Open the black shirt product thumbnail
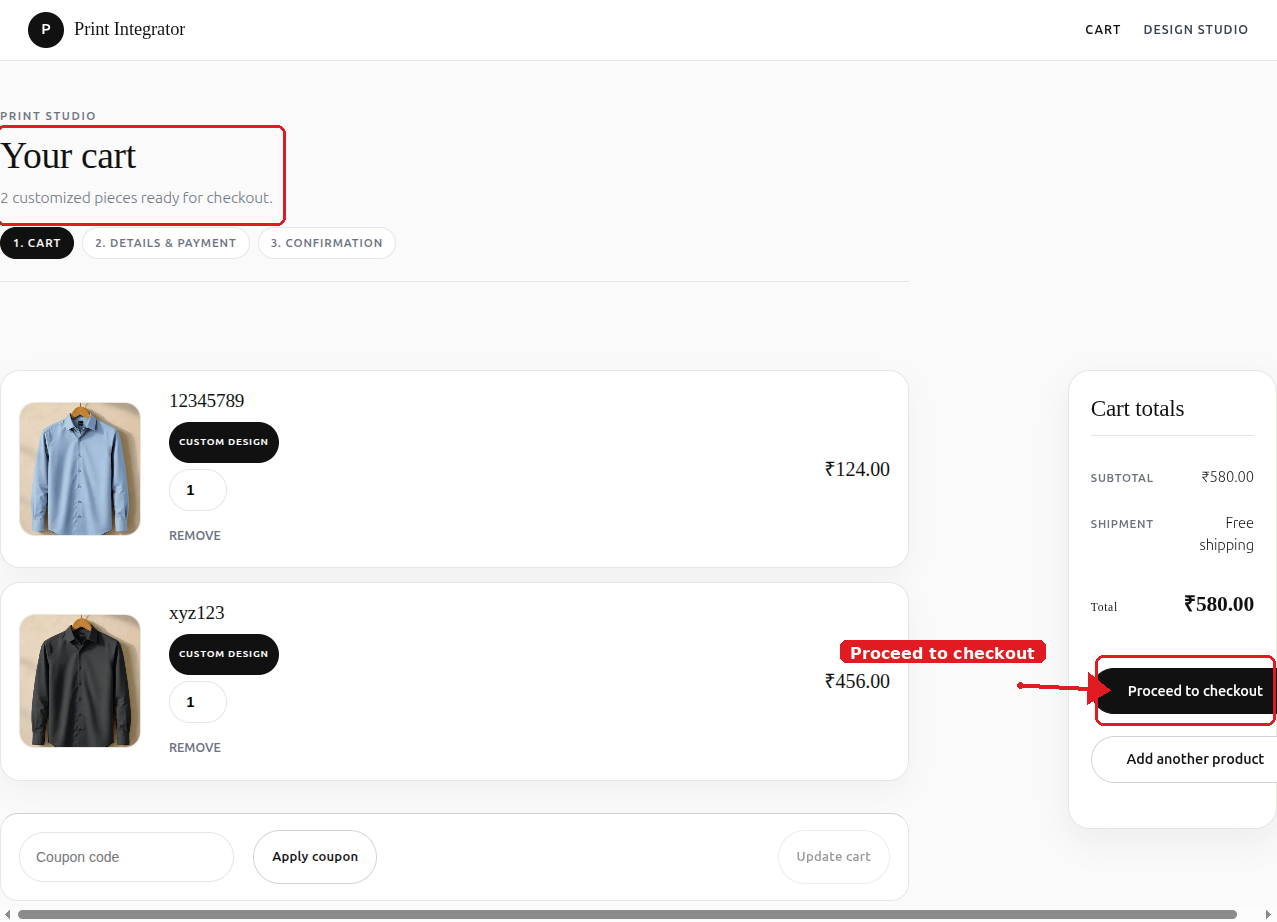Screen dimensions: 1277x922 [80, 681]
